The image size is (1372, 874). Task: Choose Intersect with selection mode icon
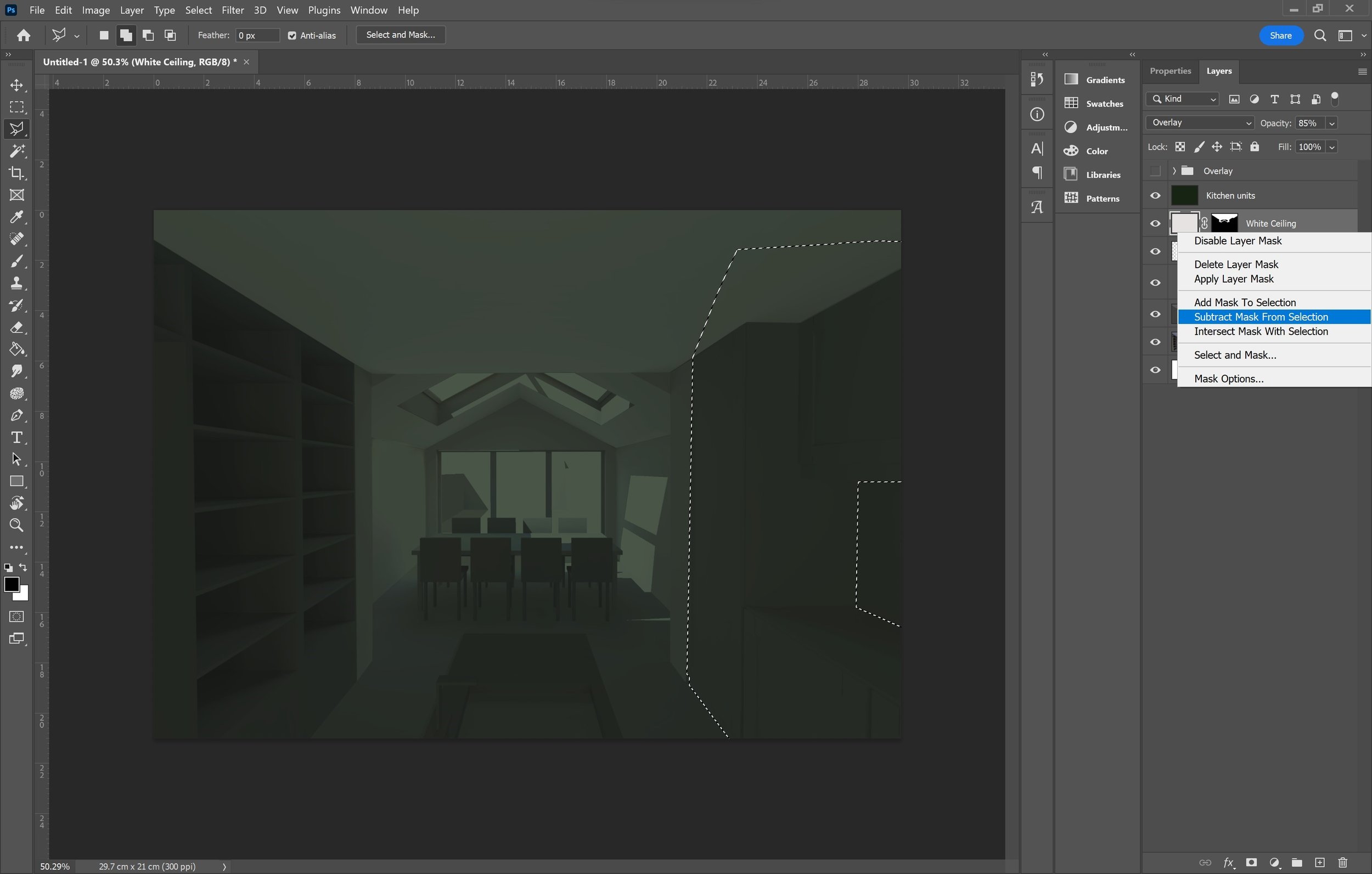(170, 35)
